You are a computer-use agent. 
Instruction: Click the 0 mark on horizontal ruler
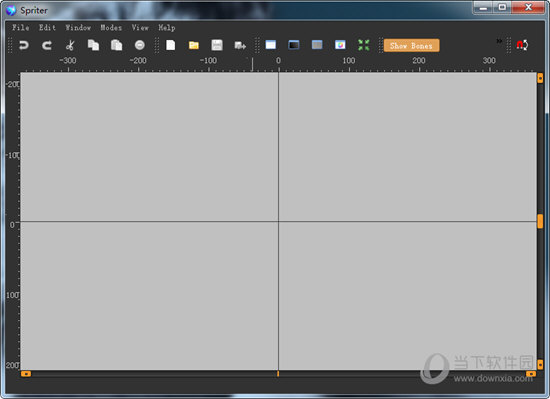click(279, 61)
